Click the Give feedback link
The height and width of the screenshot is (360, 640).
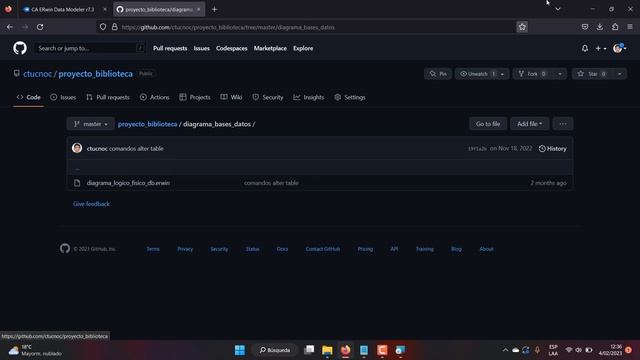tap(91, 204)
